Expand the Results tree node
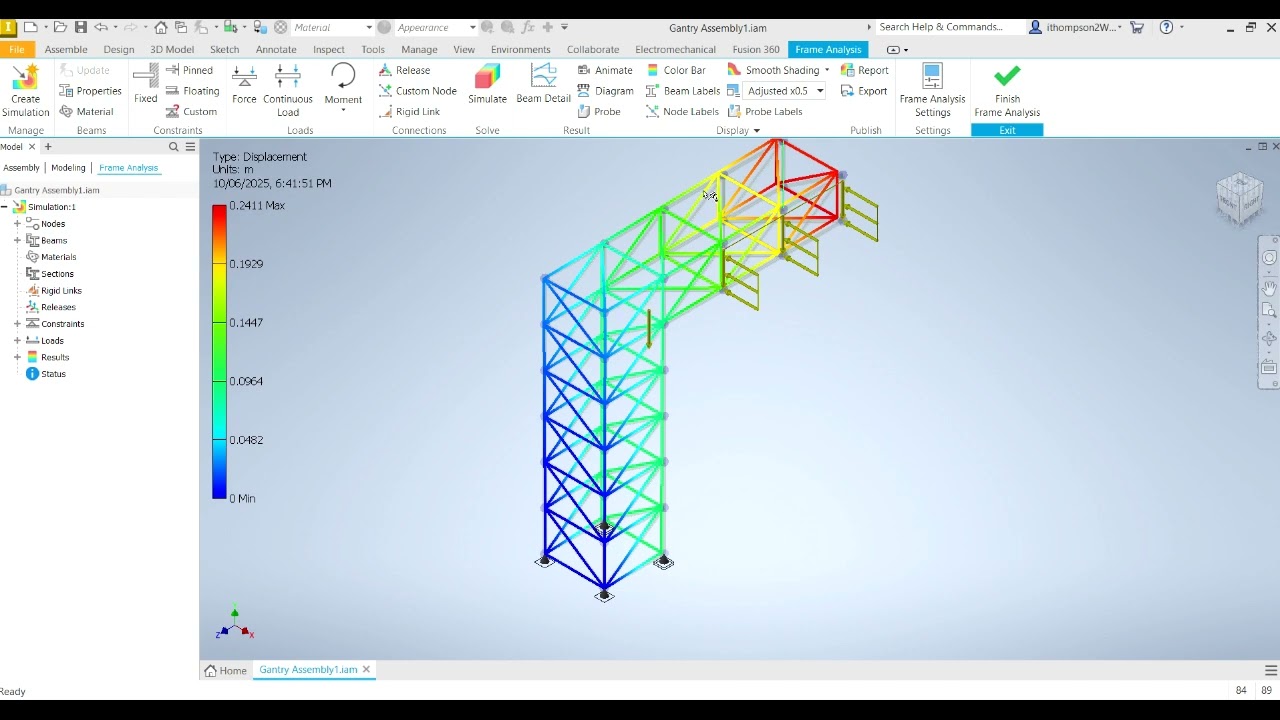This screenshot has width=1280, height=720. pyautogui.click(x=17, y=357)
